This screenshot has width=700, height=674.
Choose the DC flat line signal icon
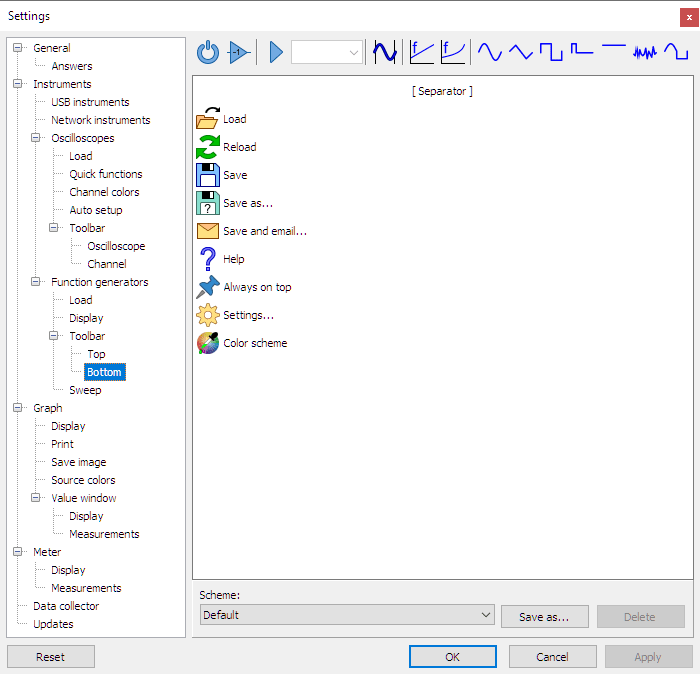point(613,46)
